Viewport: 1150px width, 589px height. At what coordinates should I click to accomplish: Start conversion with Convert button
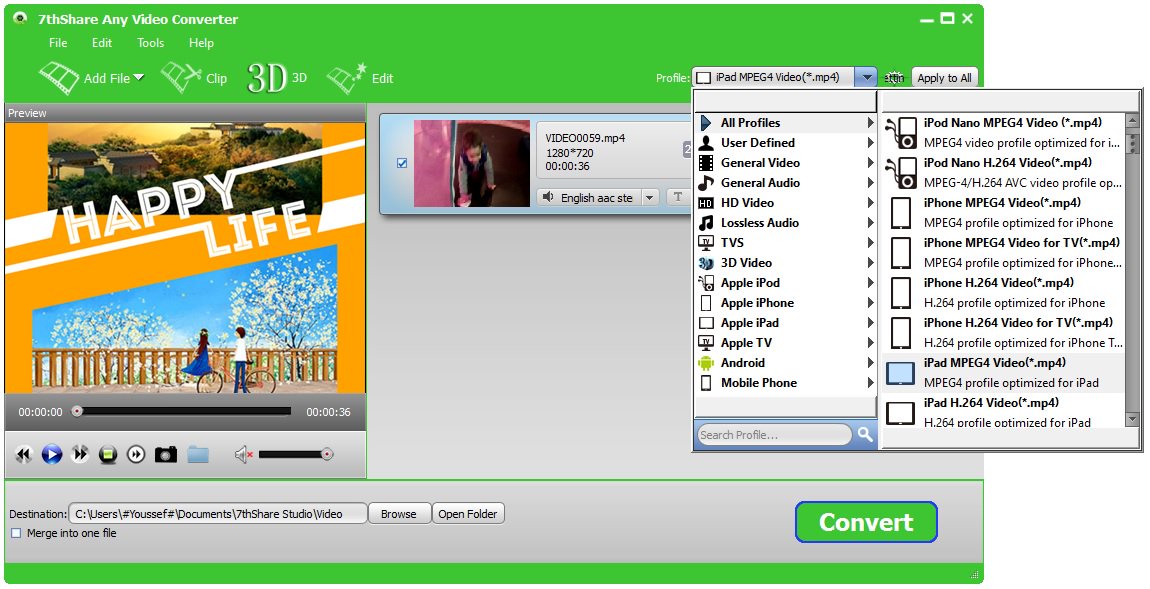866,522
